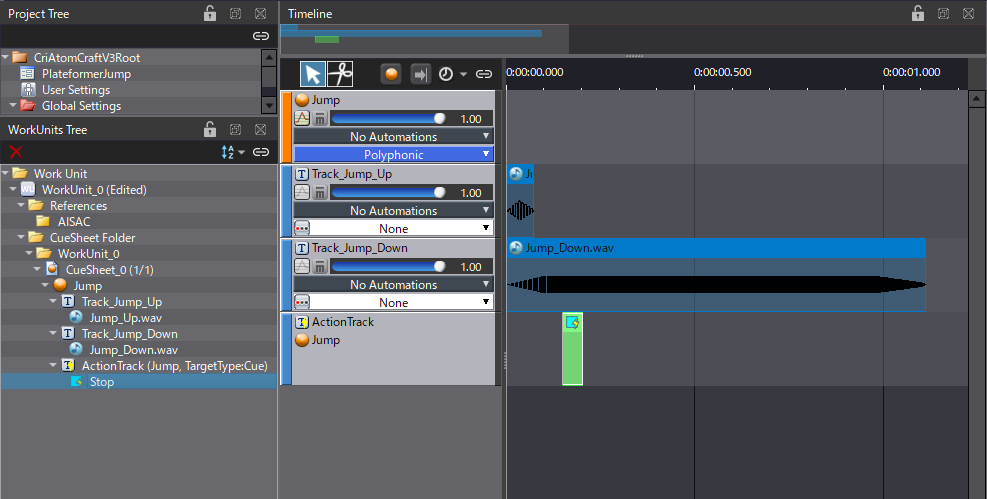Open Track_Jump_Down No Automations dropdown
This screenshot has height=499, width=987.
coord(393,284)
